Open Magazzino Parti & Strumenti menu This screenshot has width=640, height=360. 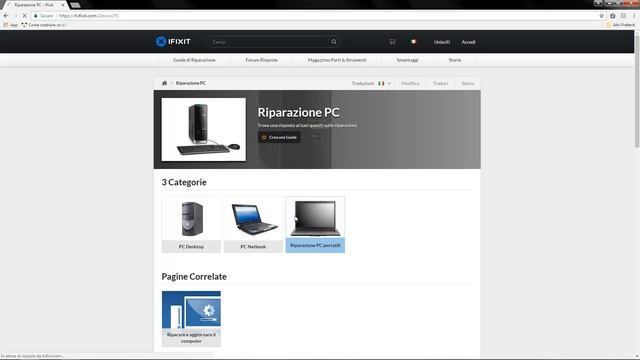[x=337, y=60]
